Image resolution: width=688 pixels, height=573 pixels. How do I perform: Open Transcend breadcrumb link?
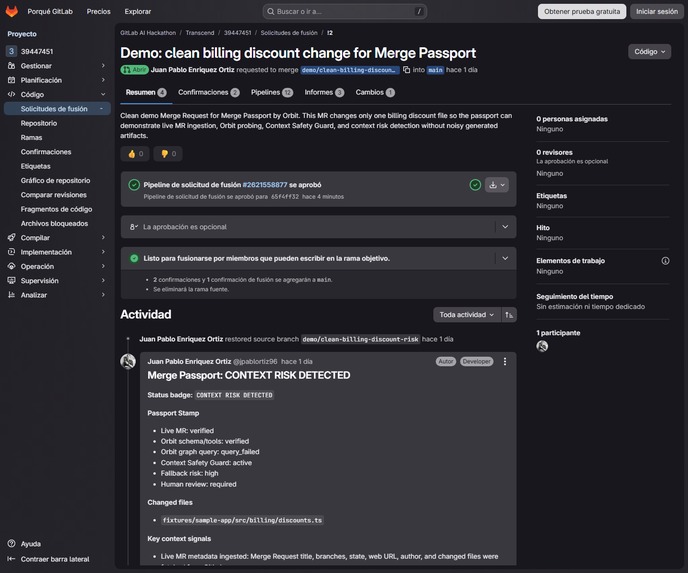200,33
